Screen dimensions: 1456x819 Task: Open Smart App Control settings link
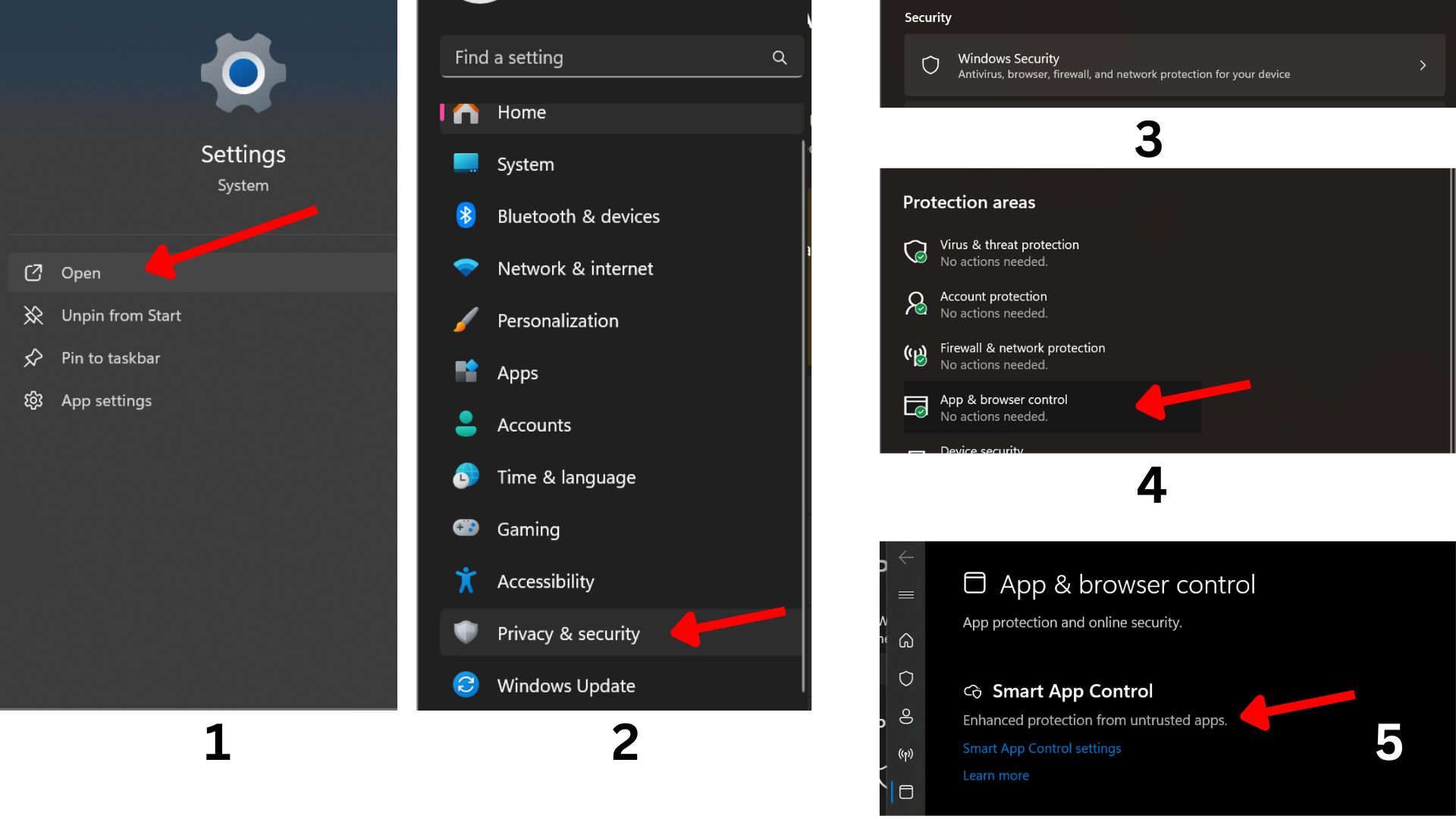coord(1041,748)
